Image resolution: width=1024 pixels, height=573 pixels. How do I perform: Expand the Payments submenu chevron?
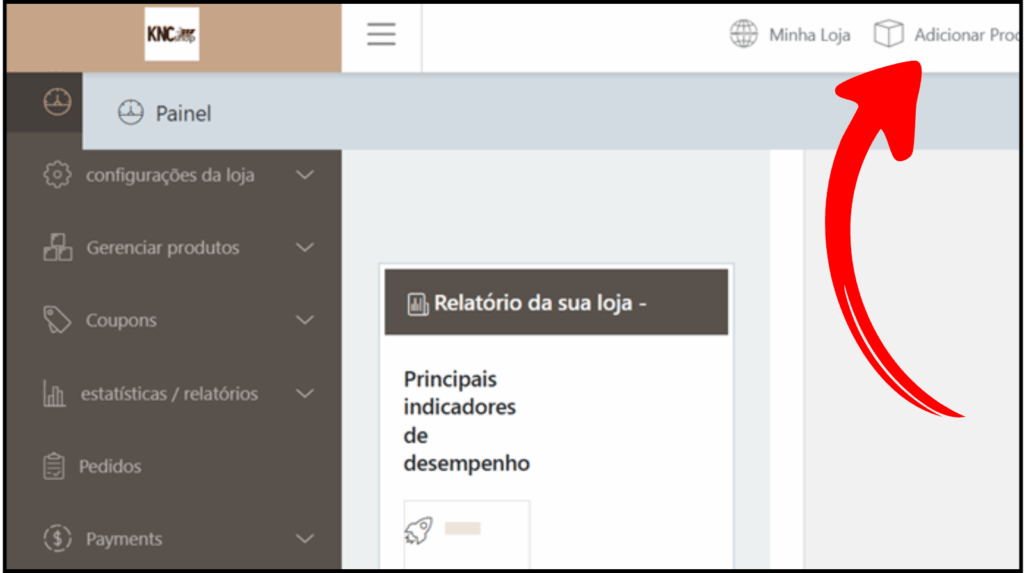(x=305, y=539)
